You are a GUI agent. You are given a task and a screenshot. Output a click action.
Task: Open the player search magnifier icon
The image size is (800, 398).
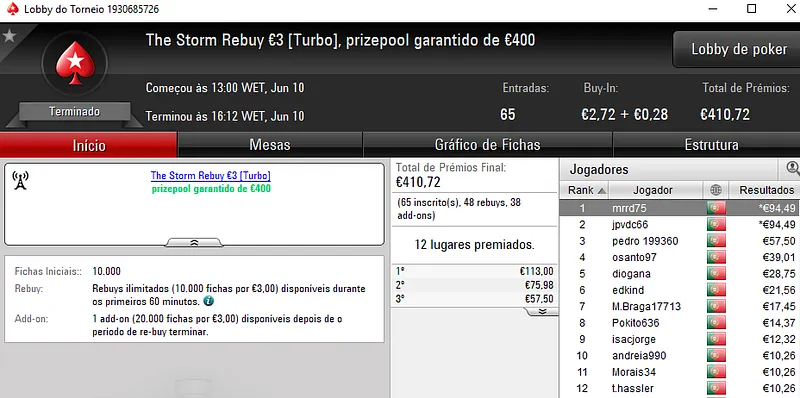[x=792, y=168]
